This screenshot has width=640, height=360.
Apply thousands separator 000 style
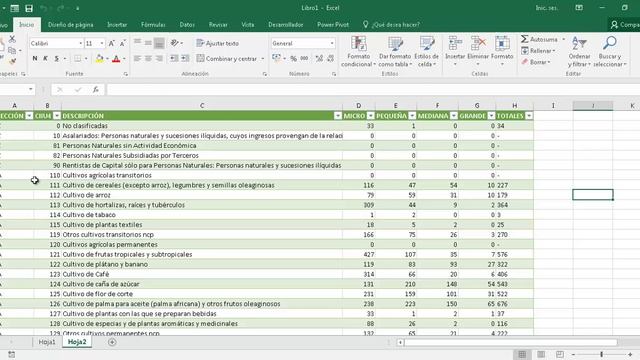click(304, 59)
